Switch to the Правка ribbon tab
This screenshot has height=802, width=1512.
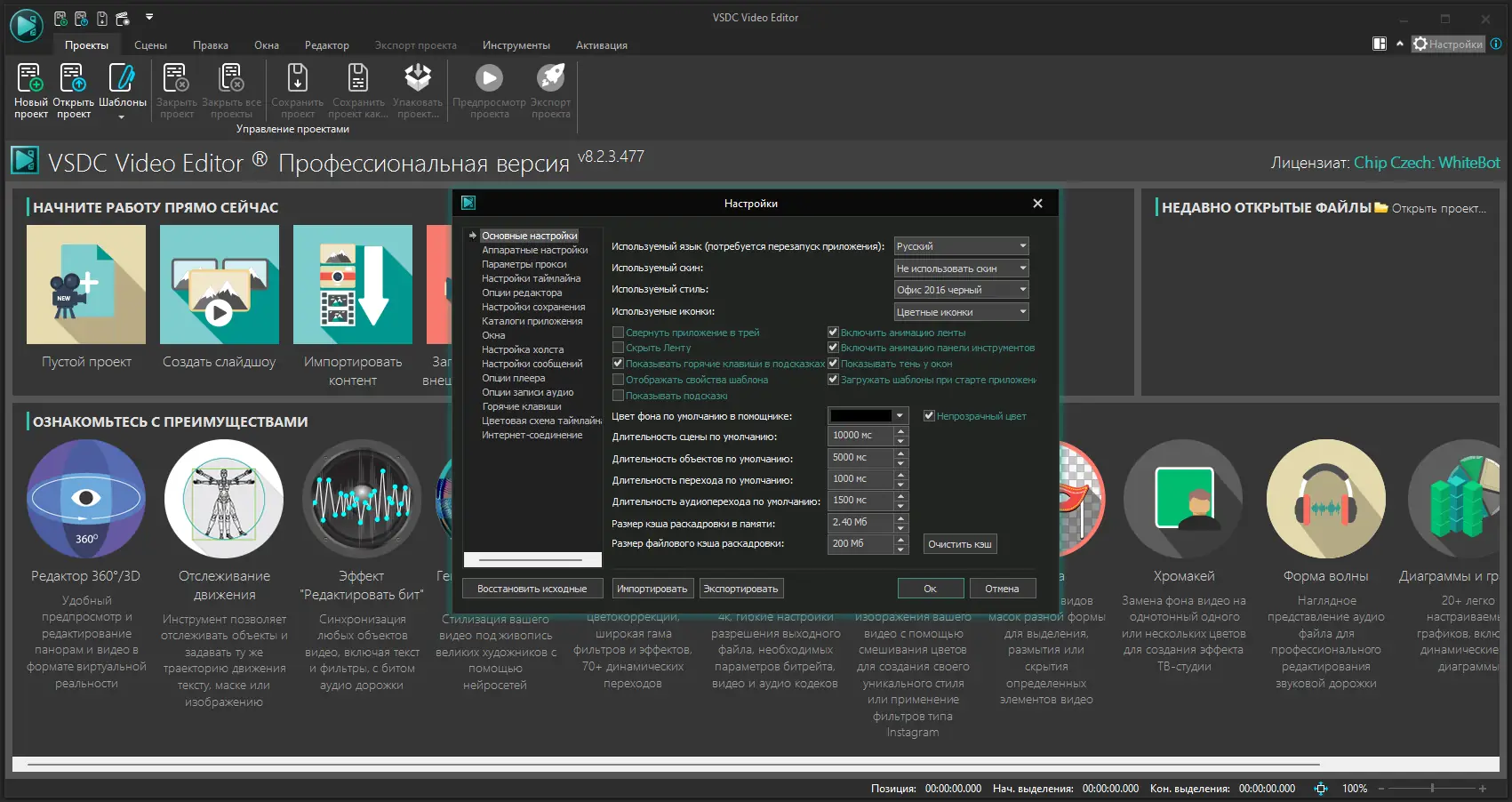click(211, 45)
